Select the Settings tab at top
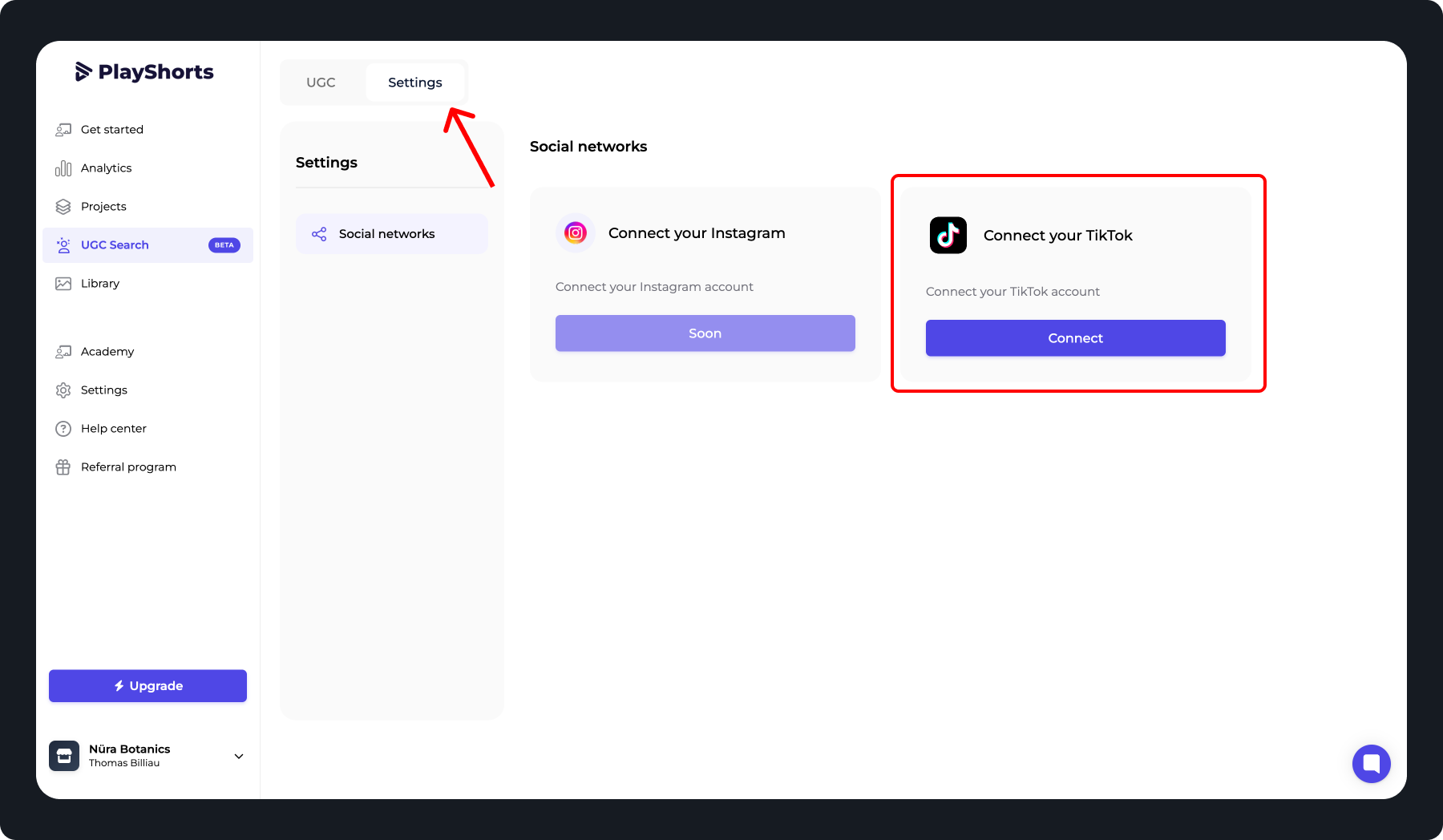1443x840 pixels. [414, 83]
